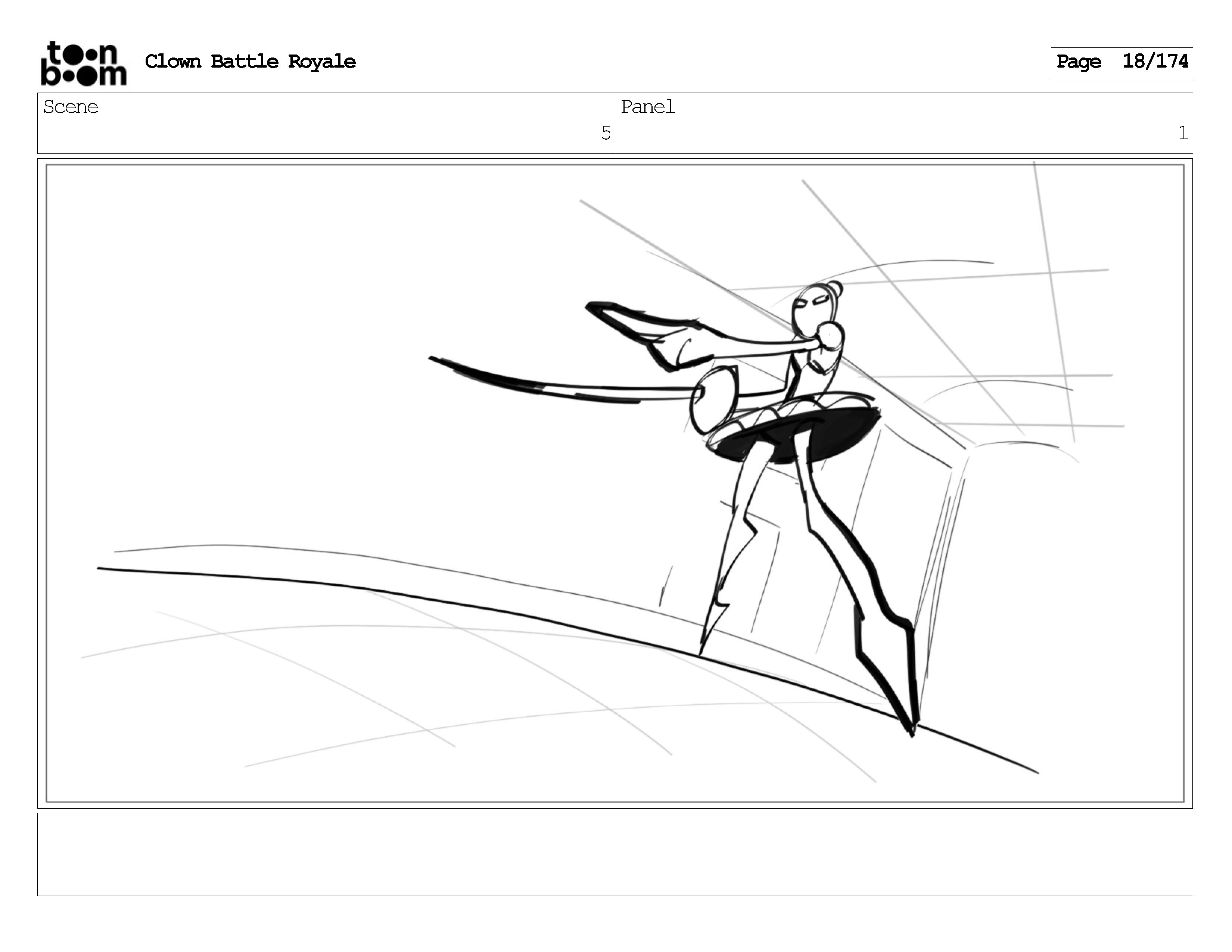Click the scene number 5
Screen dimensions: 1232x952
(605, 133)
